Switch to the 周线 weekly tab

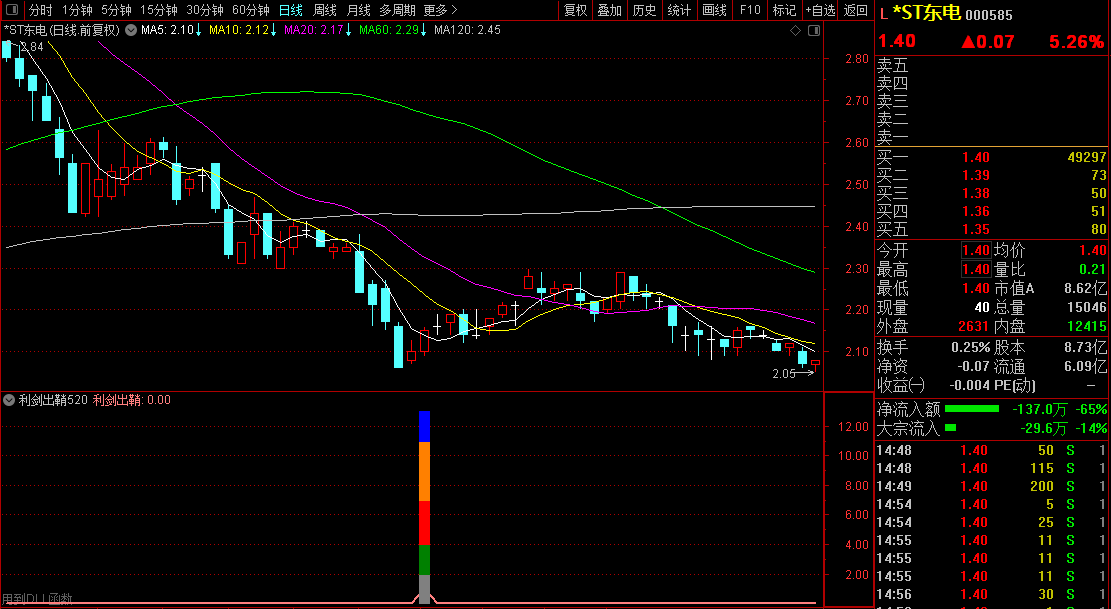(325, 10)
